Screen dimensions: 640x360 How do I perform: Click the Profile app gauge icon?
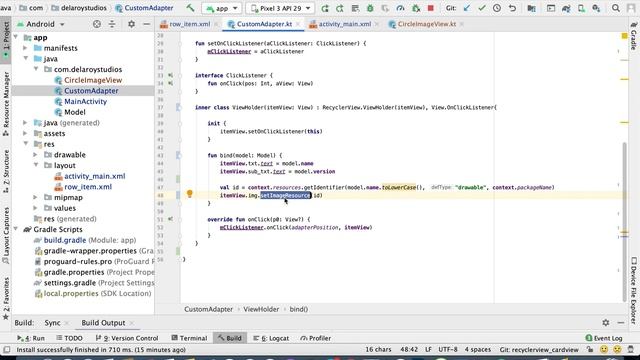coord(400,8)
